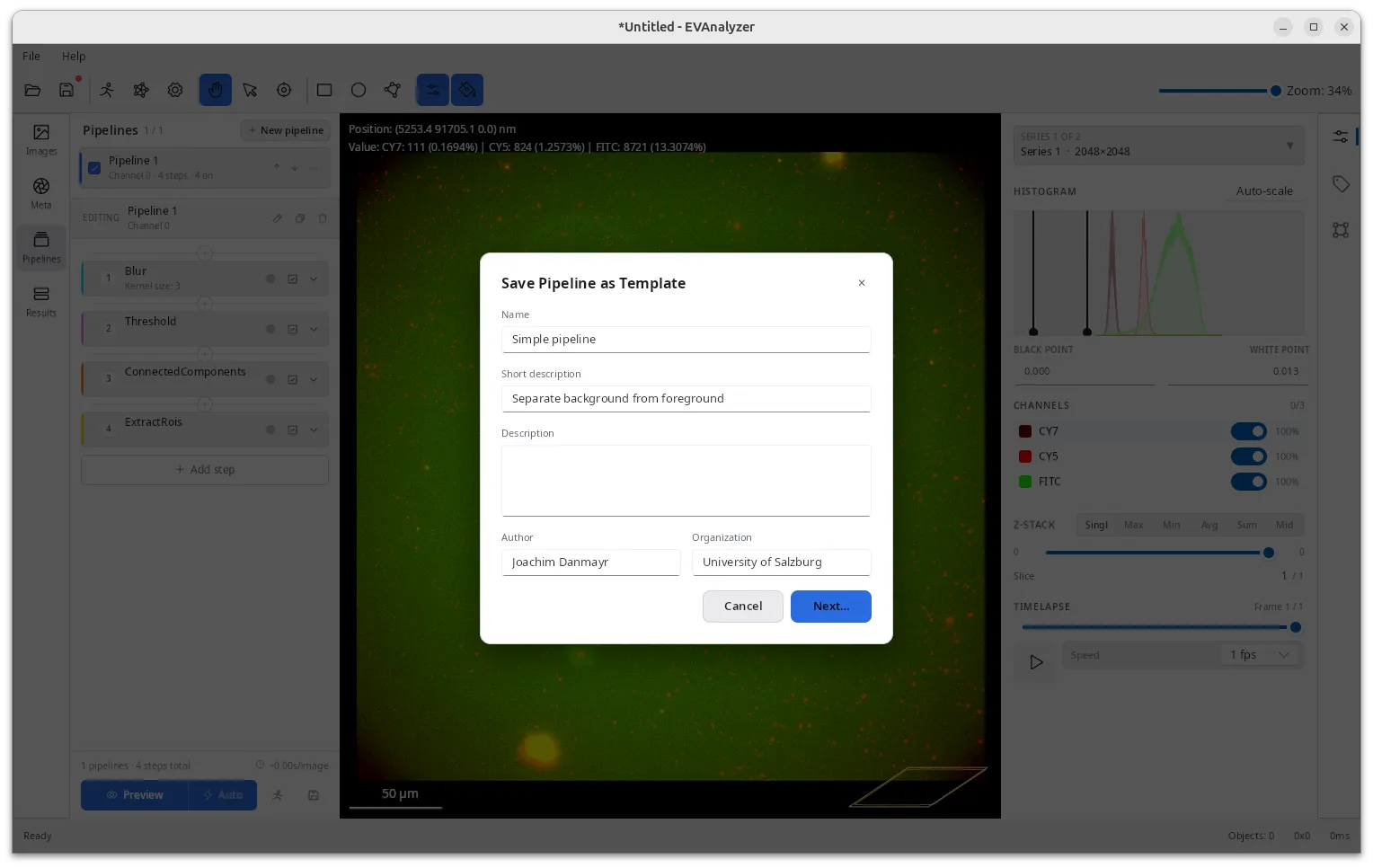1373x868 pixels.
Task: Click the New pipeline button
Action: pos(286,130)
